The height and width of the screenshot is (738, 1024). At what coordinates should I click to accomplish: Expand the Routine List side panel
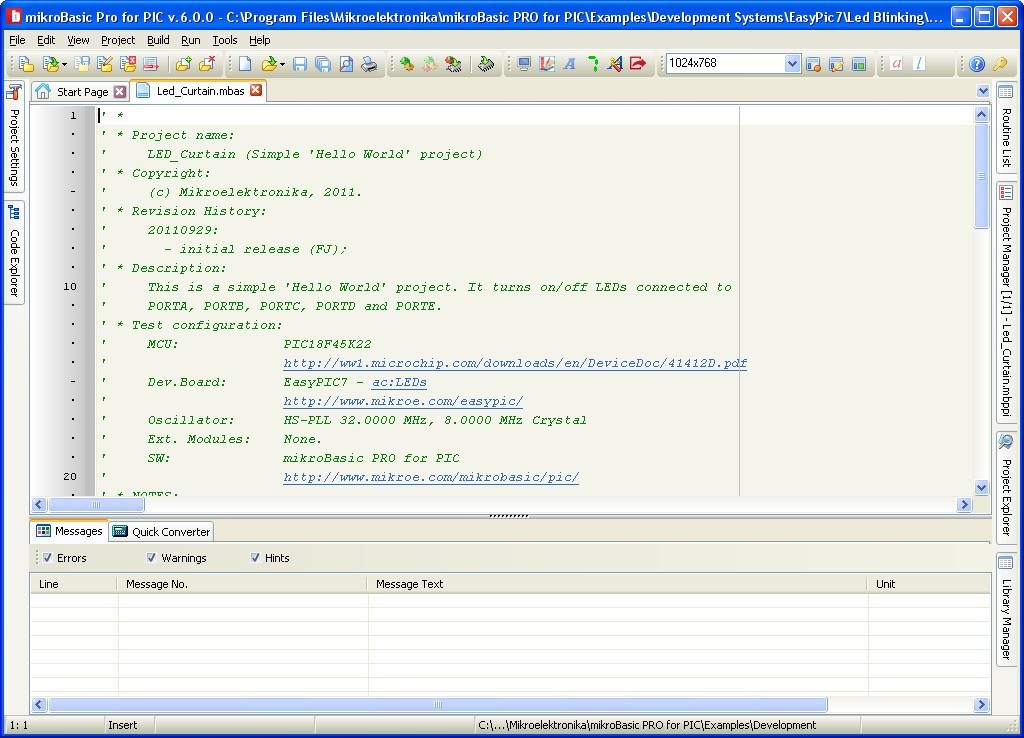(1006, 126)
